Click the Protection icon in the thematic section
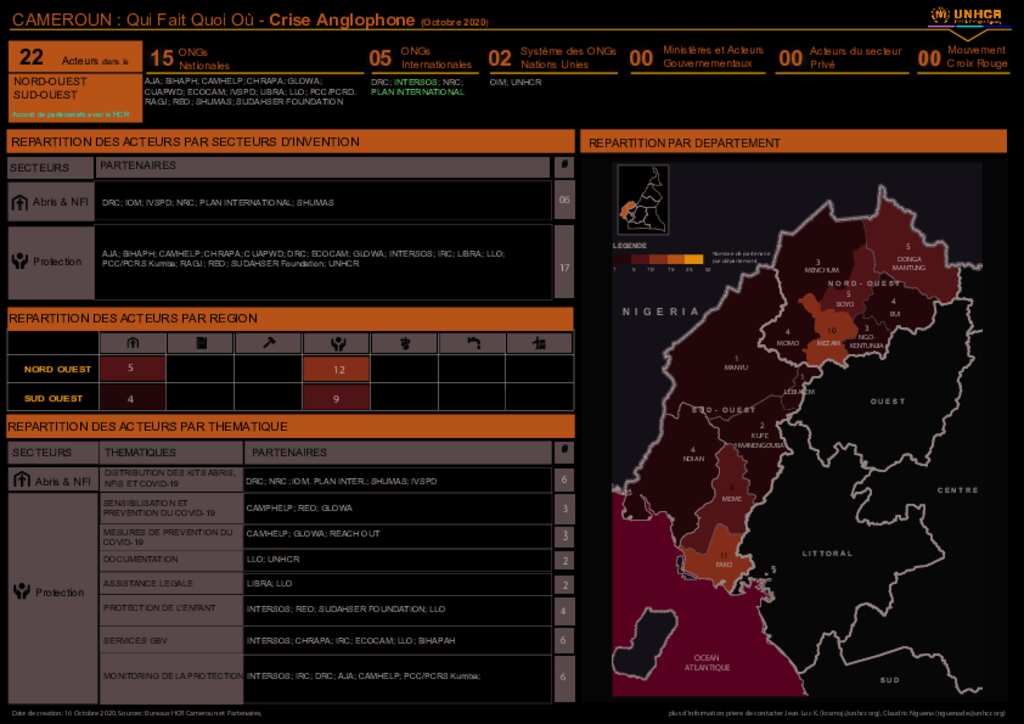The image size is (1024, 724). pos(21,592)
